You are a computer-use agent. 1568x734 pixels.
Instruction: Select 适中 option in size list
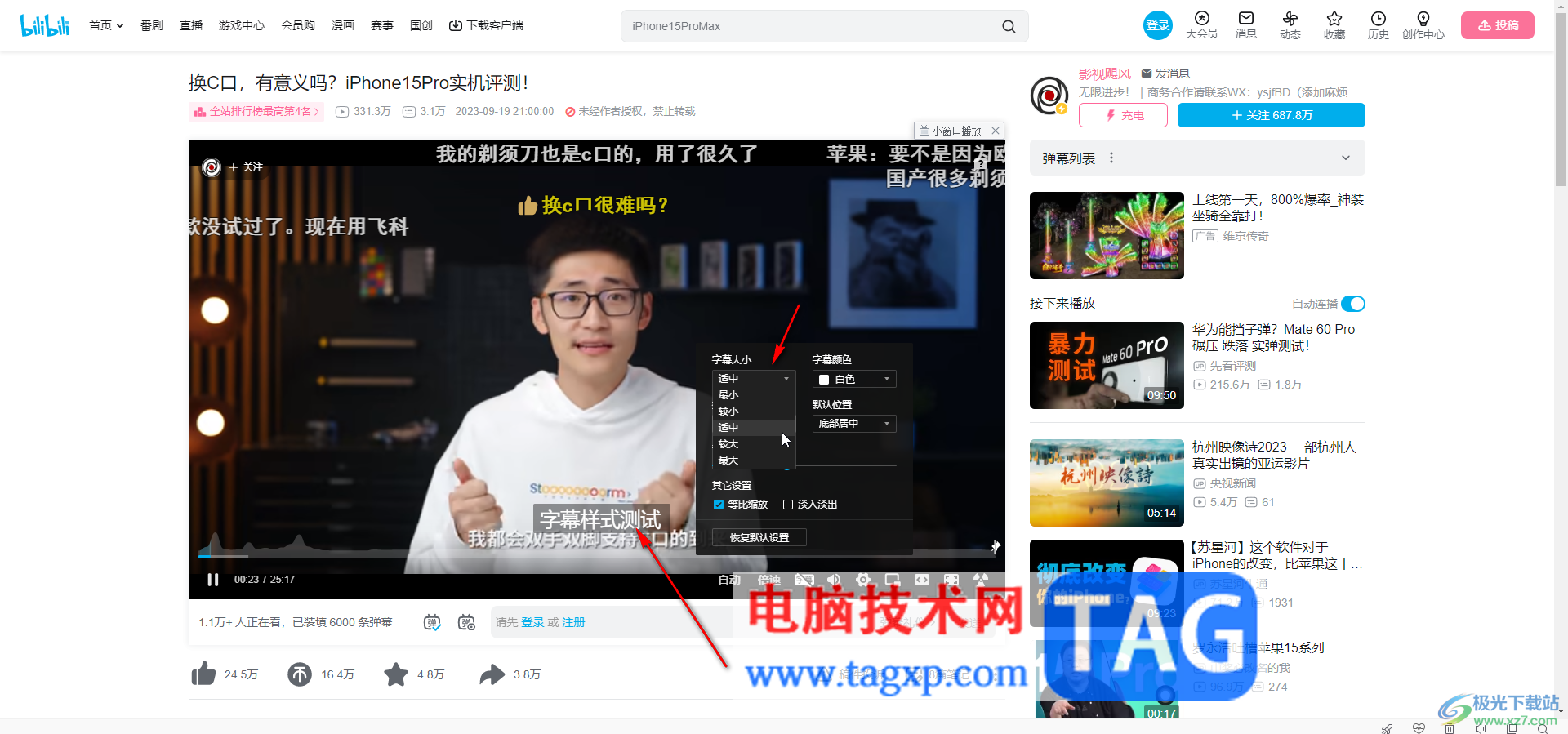coord(754,428)
